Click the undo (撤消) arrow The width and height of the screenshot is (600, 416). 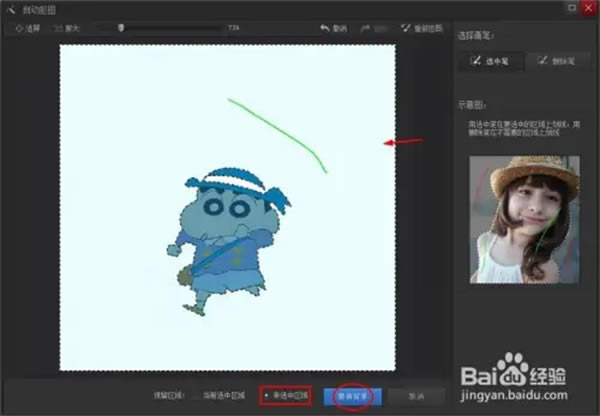[324, 28]
